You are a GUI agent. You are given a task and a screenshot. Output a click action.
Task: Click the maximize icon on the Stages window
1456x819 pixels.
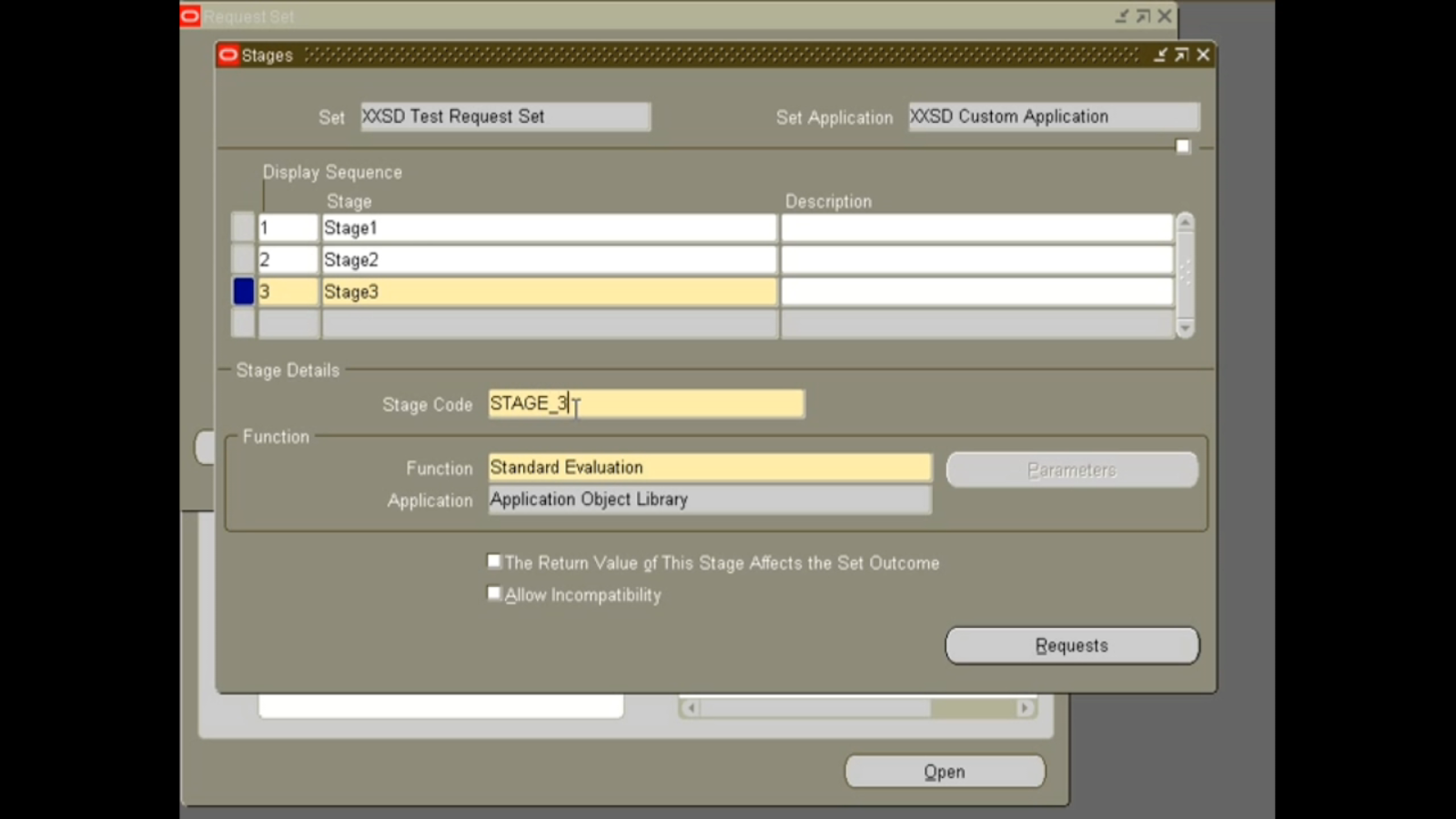(1181, 56)
